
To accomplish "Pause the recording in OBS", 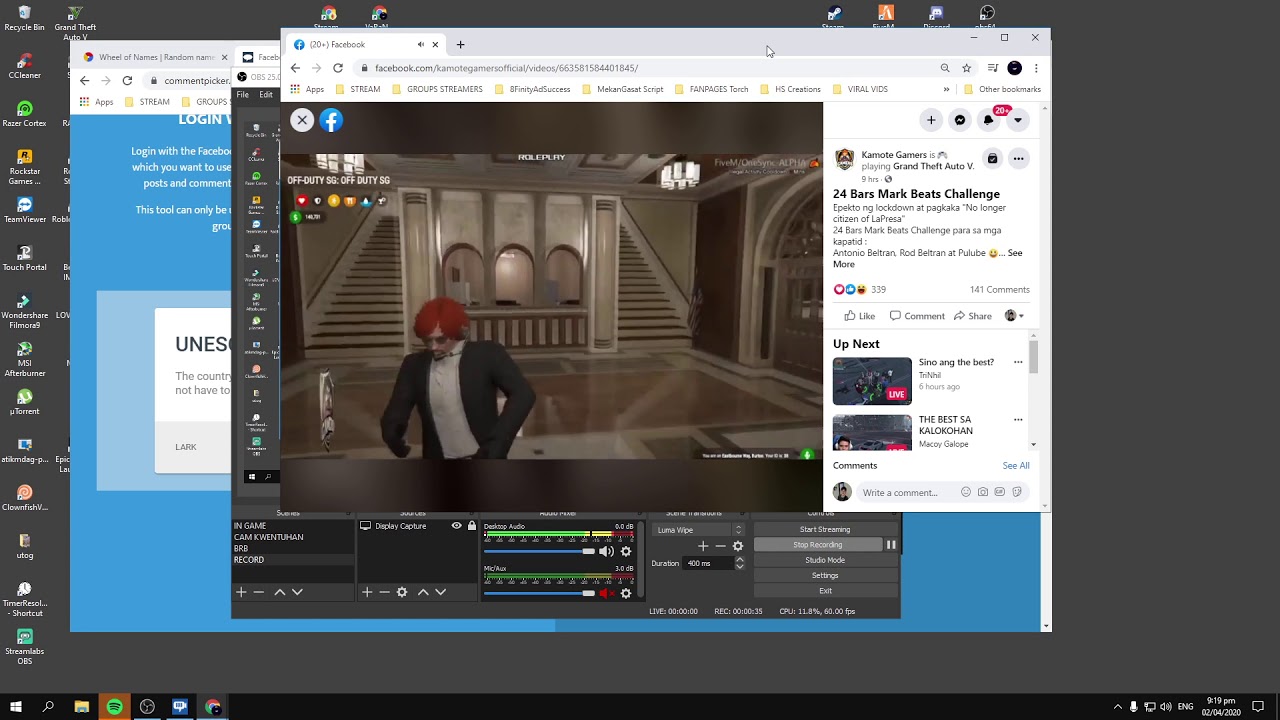I will (x=891, y=545).
